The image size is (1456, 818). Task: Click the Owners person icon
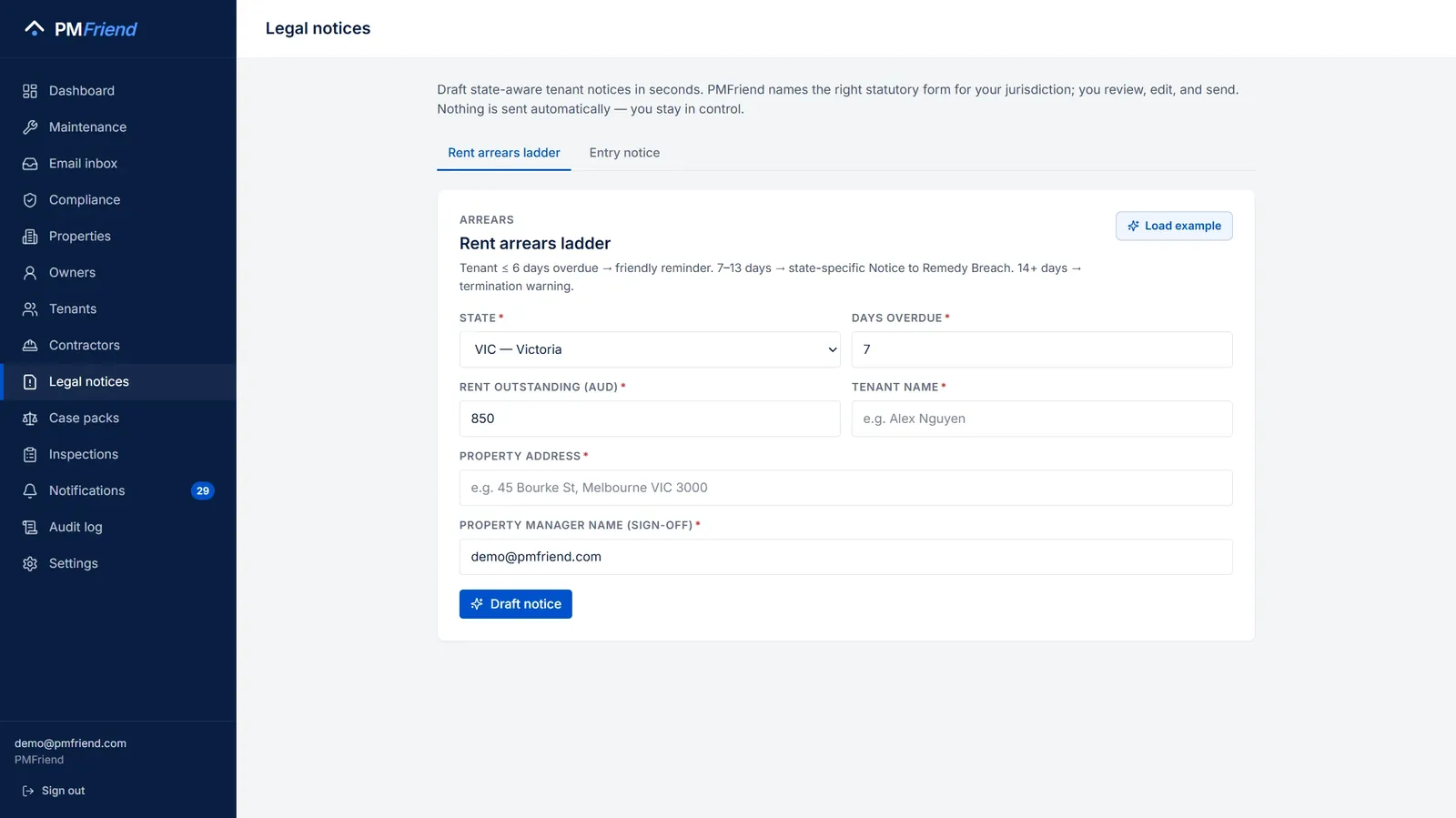[x=30, y=273]
